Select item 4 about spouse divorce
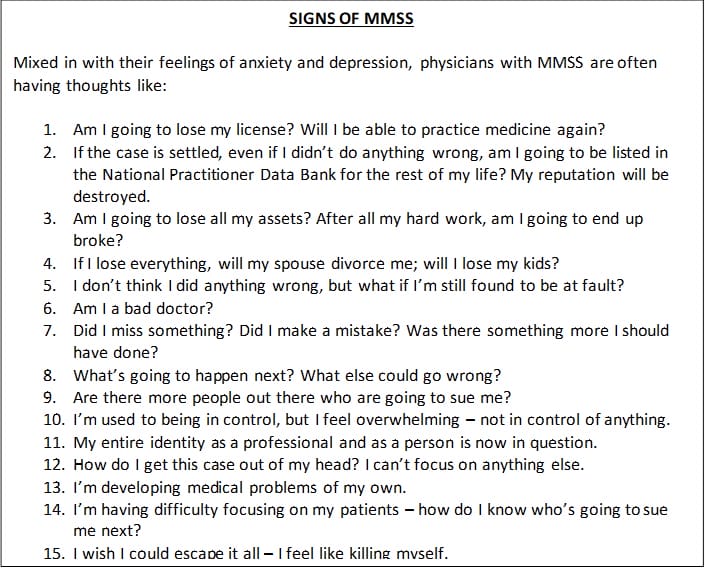 pos(316,264)
